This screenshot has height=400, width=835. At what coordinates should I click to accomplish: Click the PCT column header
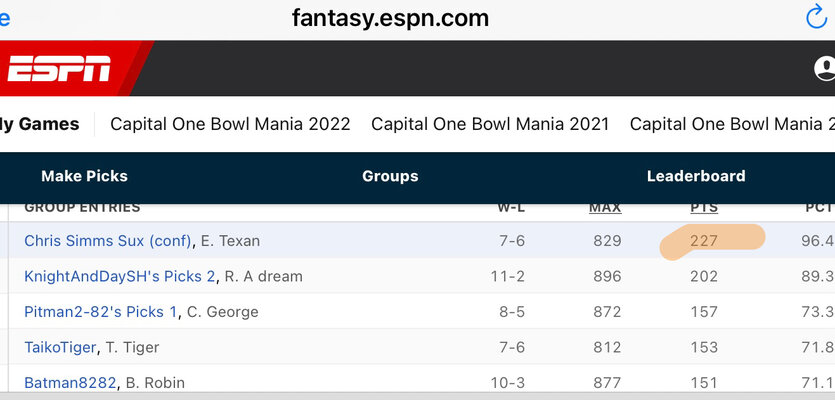pyautogui.click(x=819, y=208)
